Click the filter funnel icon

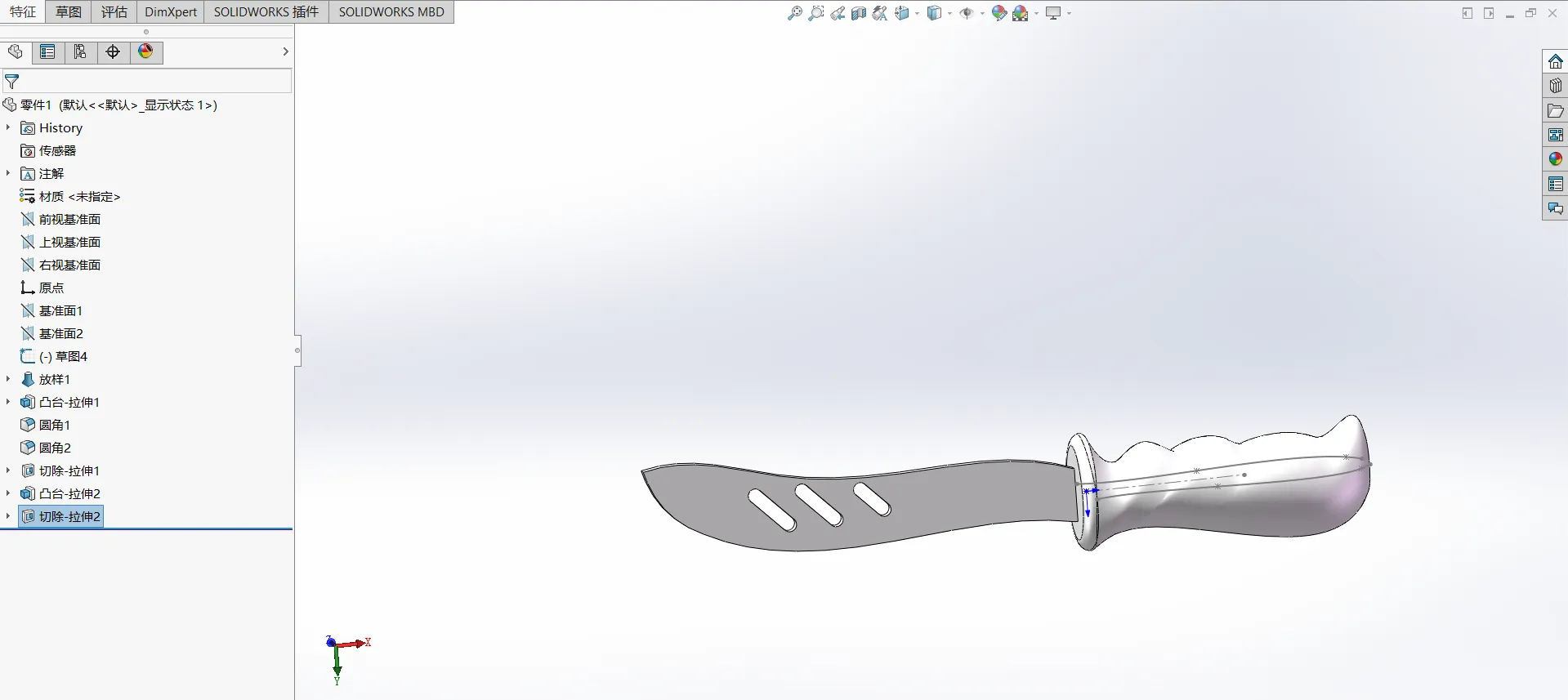tap(11, 82)
